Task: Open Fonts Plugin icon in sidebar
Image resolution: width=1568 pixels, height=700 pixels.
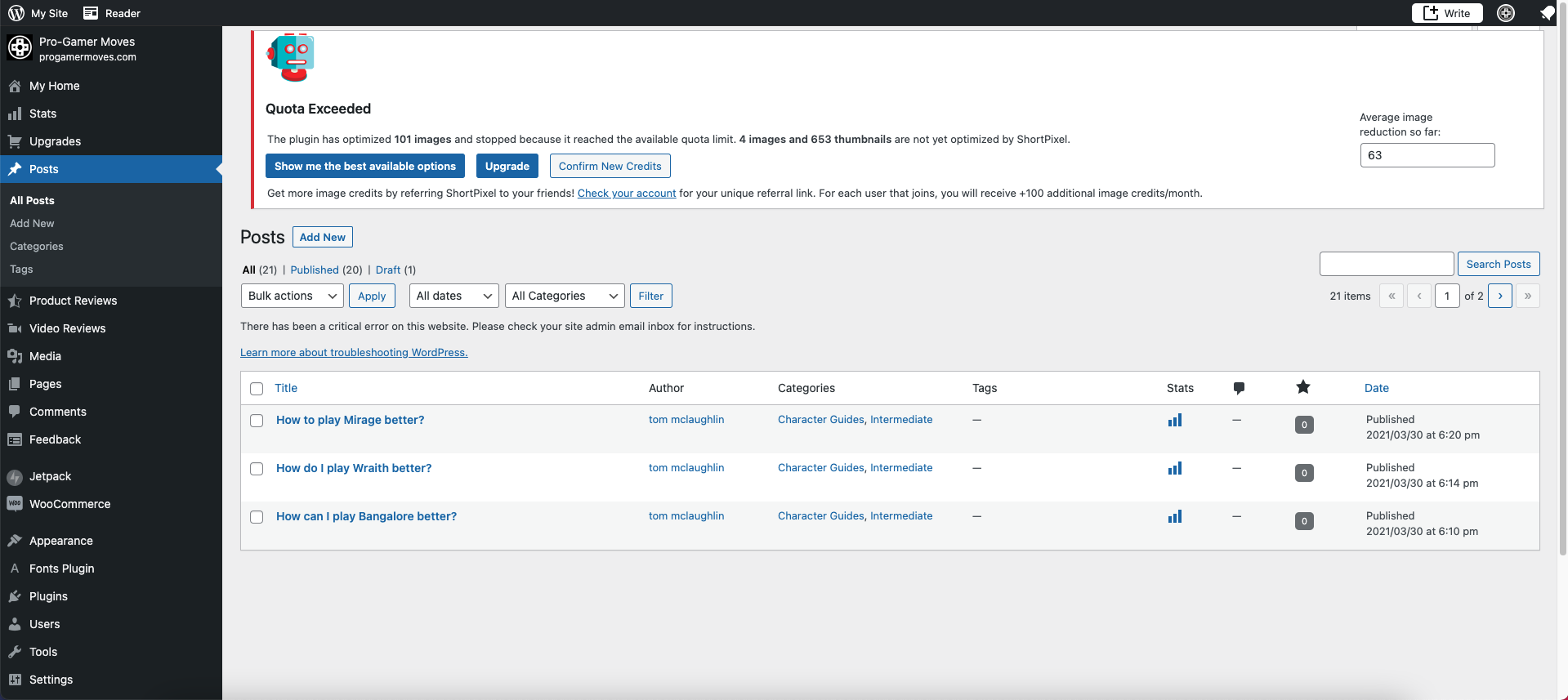Action: coord(15,568)
